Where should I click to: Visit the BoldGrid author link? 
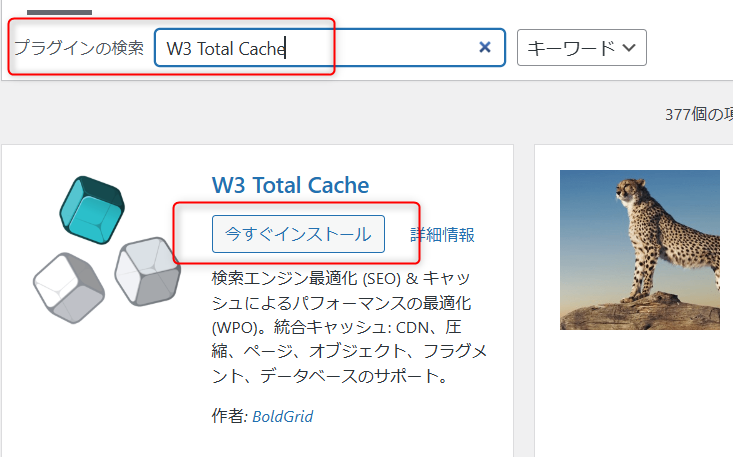pos(282,416)
